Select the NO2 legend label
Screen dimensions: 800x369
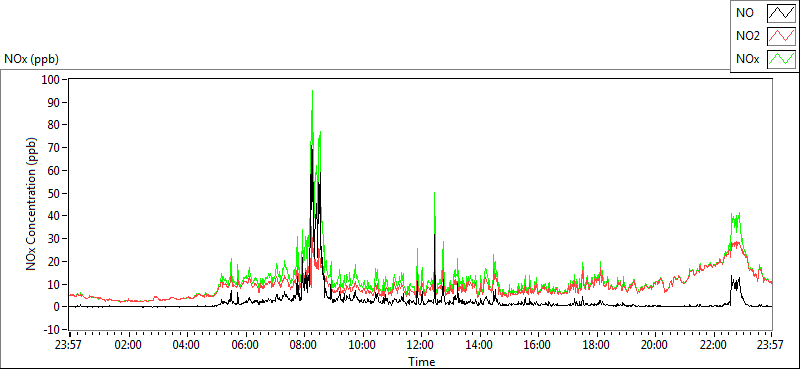coord(748,37)
